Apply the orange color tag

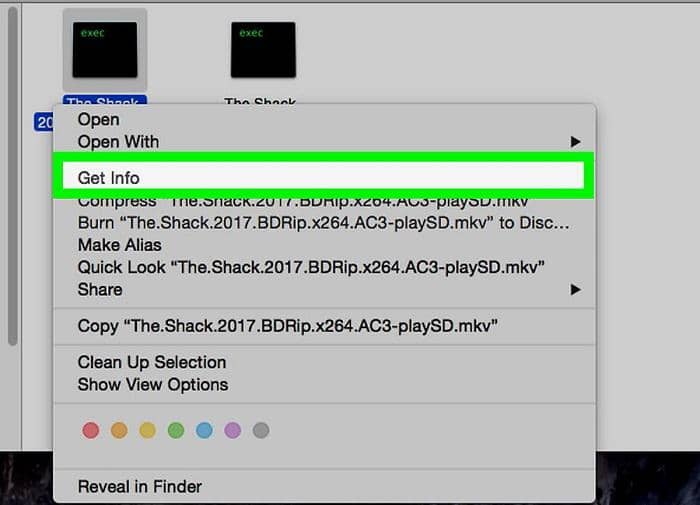pyautogui.click(x=119, y=430)
